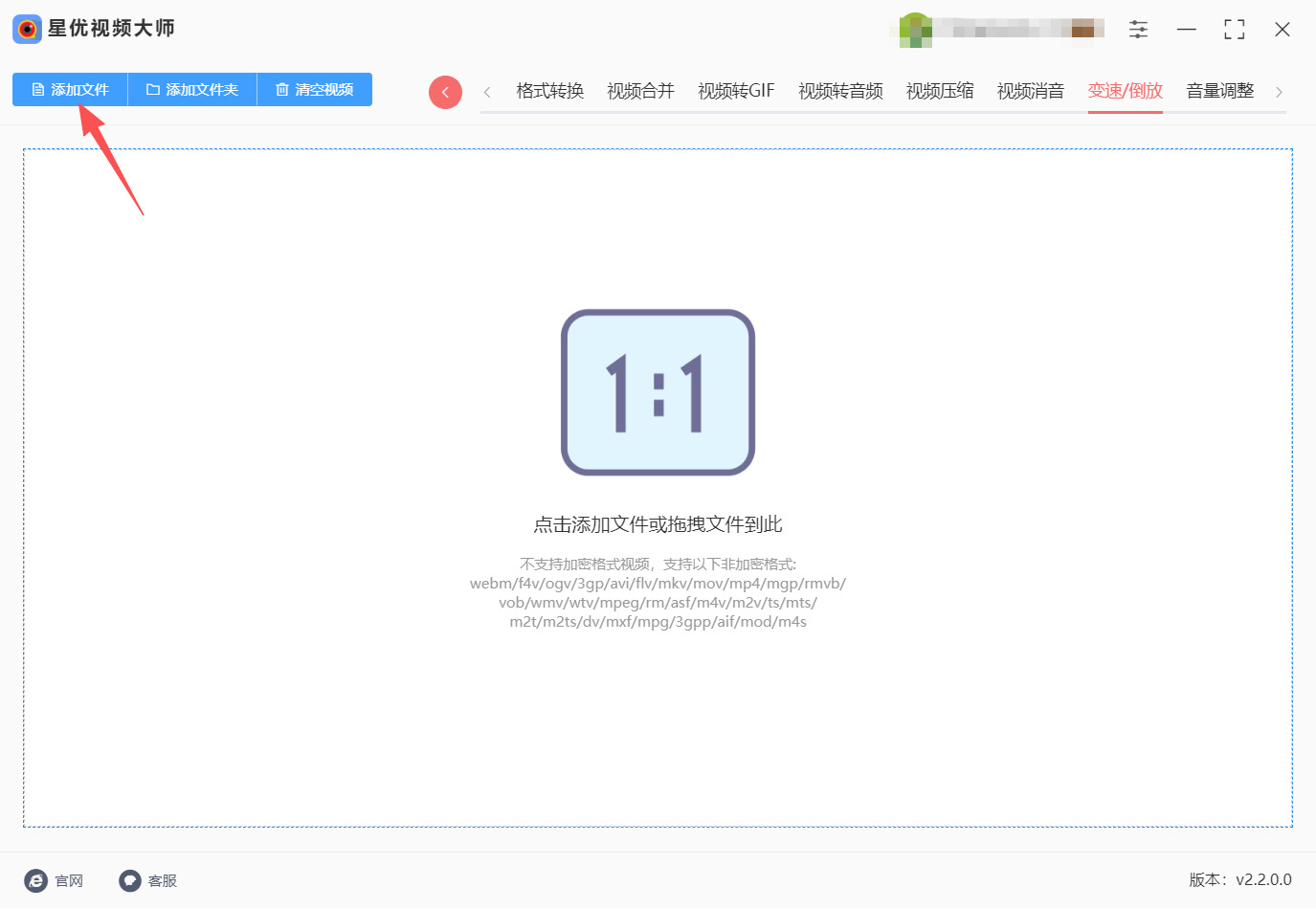
Task: Open the settings sliders icon in title bar
Action: pyautogui.click(x=1138, y=30)
